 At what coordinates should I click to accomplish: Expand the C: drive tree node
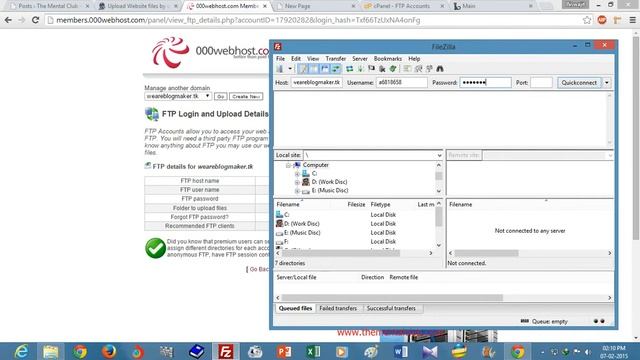[x=297, y=174]
